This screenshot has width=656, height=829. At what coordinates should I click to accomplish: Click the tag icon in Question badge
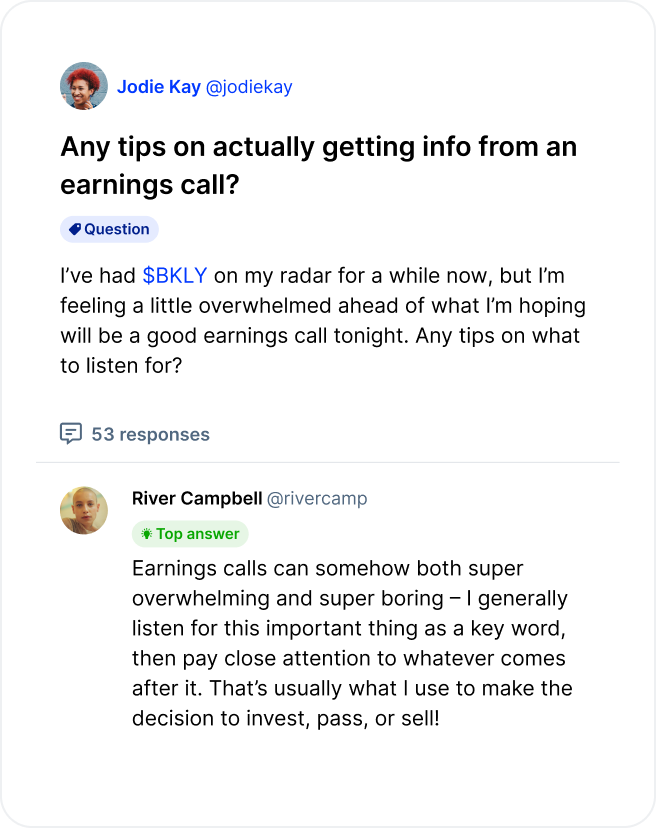coord(74,229)
